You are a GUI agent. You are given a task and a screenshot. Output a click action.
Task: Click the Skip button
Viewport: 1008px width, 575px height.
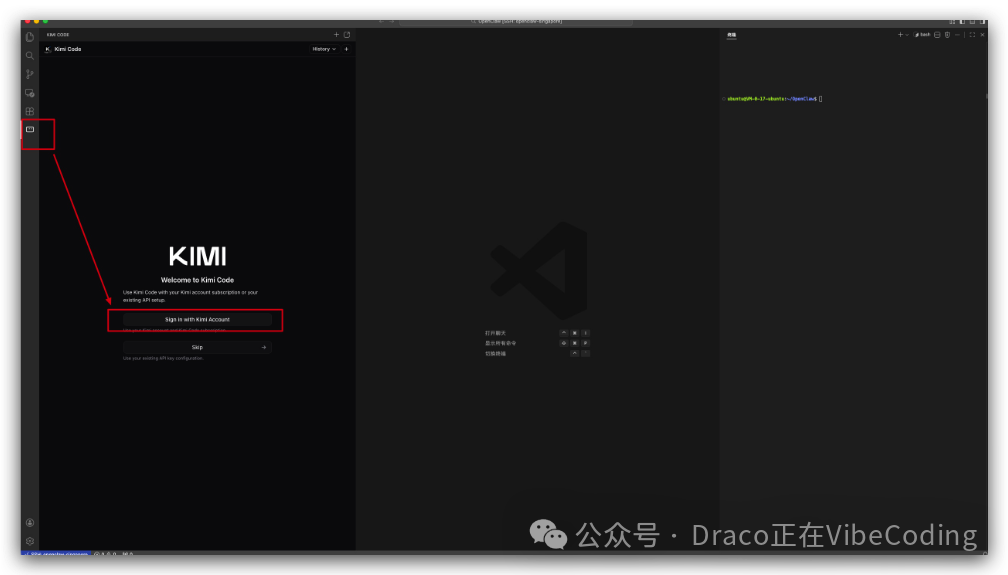(197, 347)
